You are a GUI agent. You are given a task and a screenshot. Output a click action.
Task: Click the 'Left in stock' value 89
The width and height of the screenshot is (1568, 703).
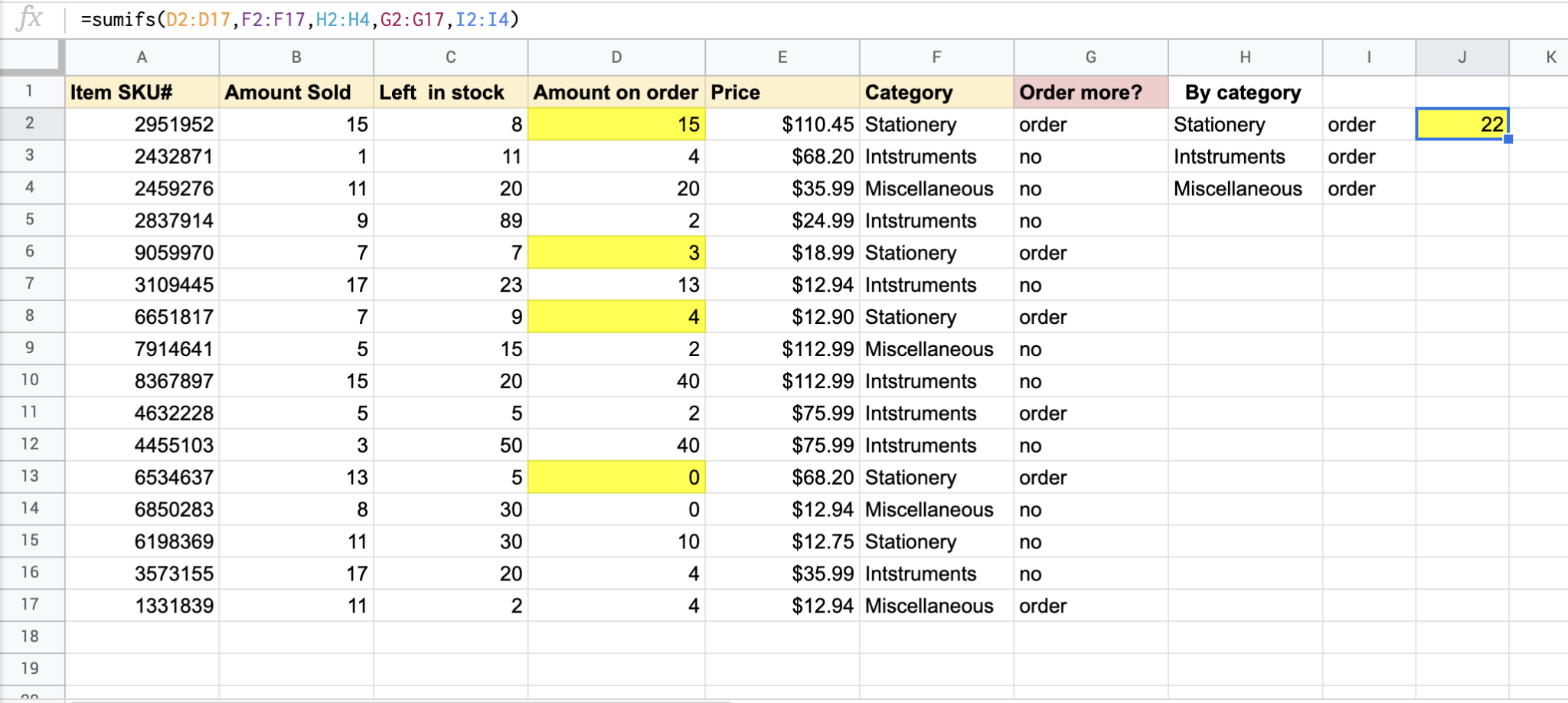coord(450,221)
